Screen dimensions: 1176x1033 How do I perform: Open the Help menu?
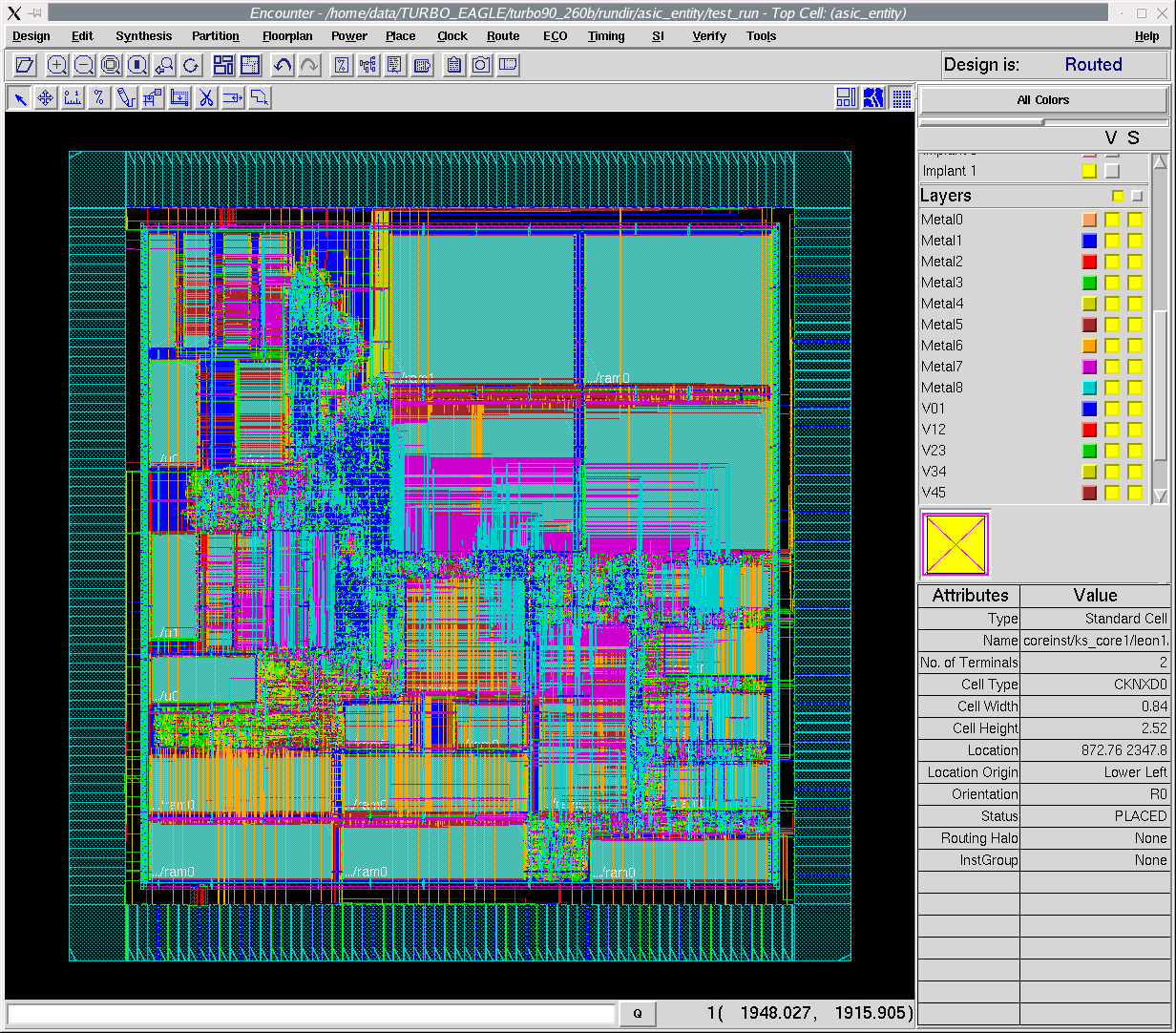(1147, 36)
